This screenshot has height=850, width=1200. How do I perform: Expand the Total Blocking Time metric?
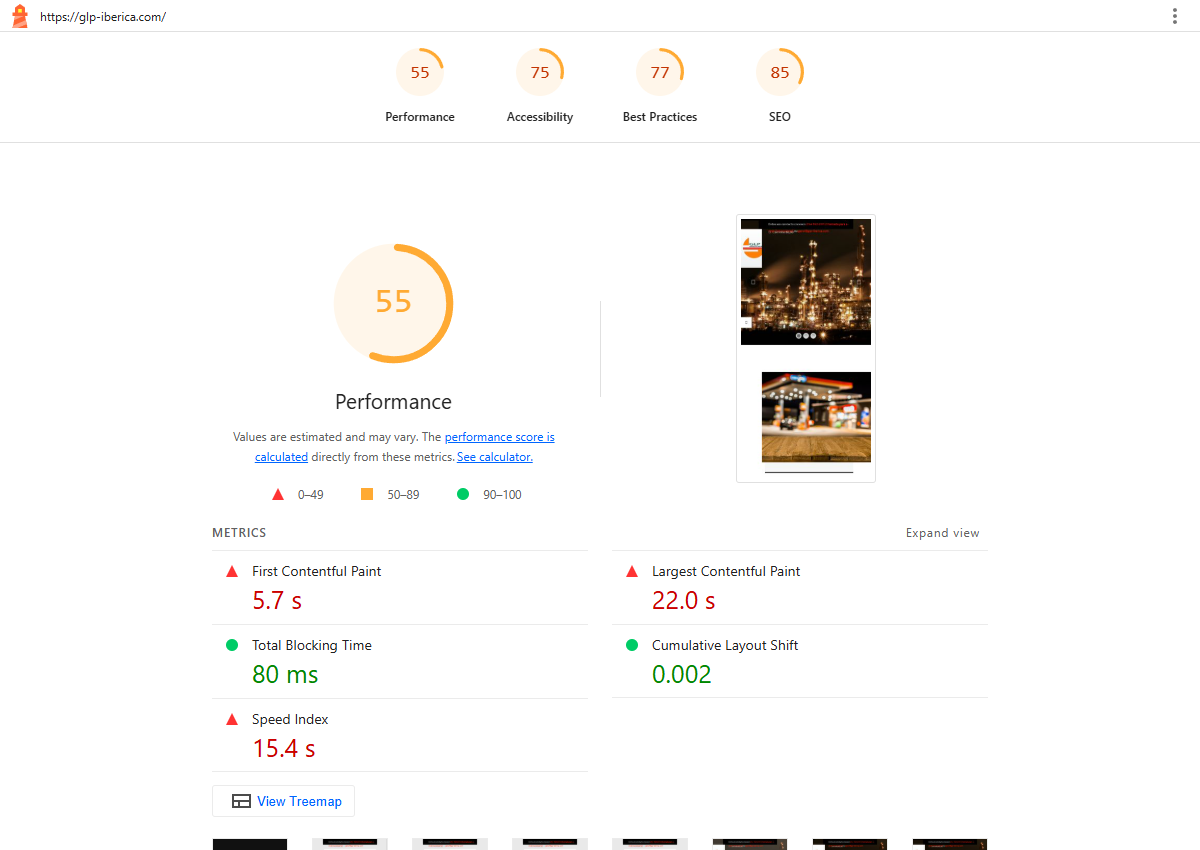(x=400, y=662)
